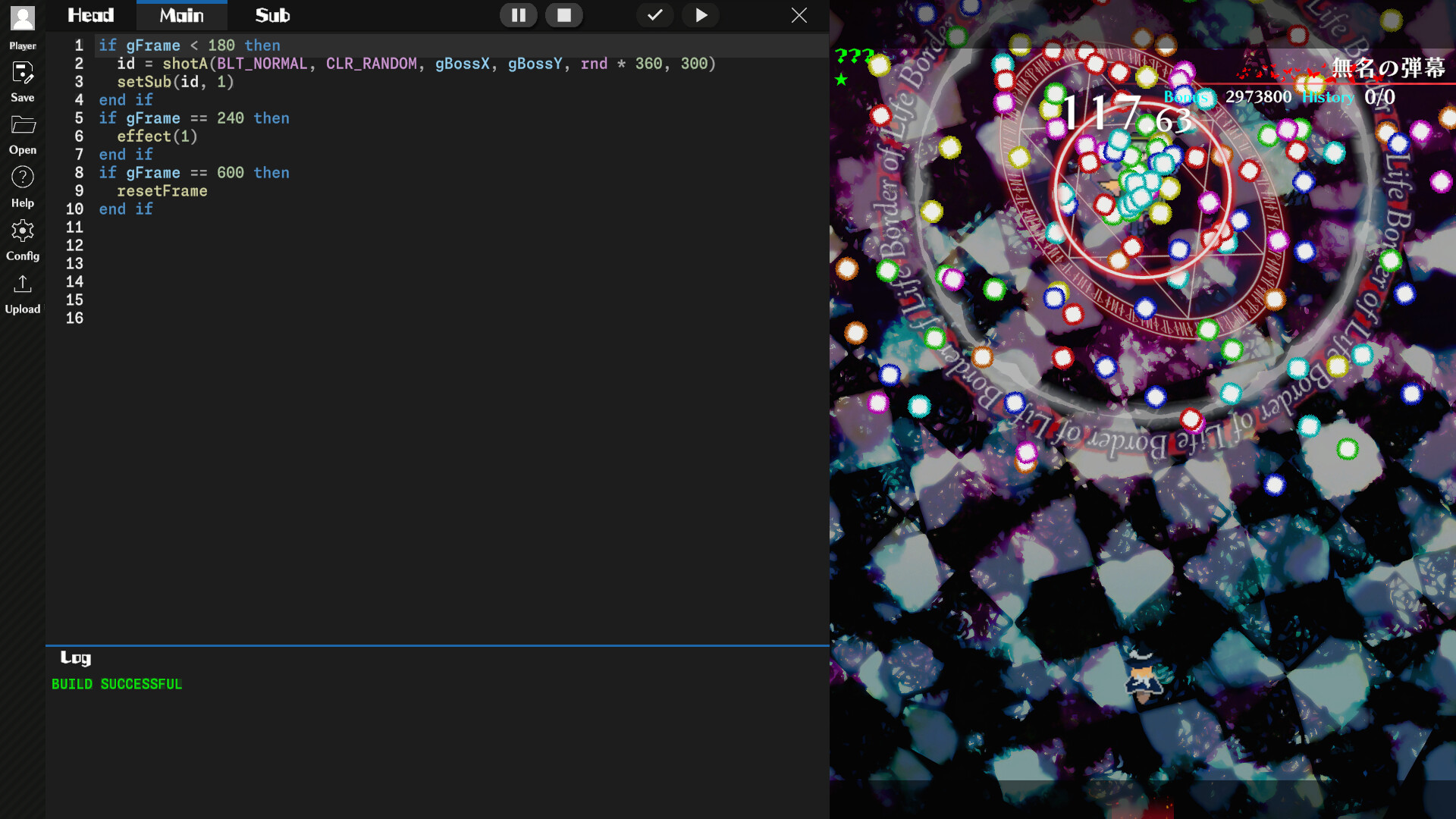1456x819 pixels.
Task: Place cursor on the resetFrame line
Action: tap(162, 190)
